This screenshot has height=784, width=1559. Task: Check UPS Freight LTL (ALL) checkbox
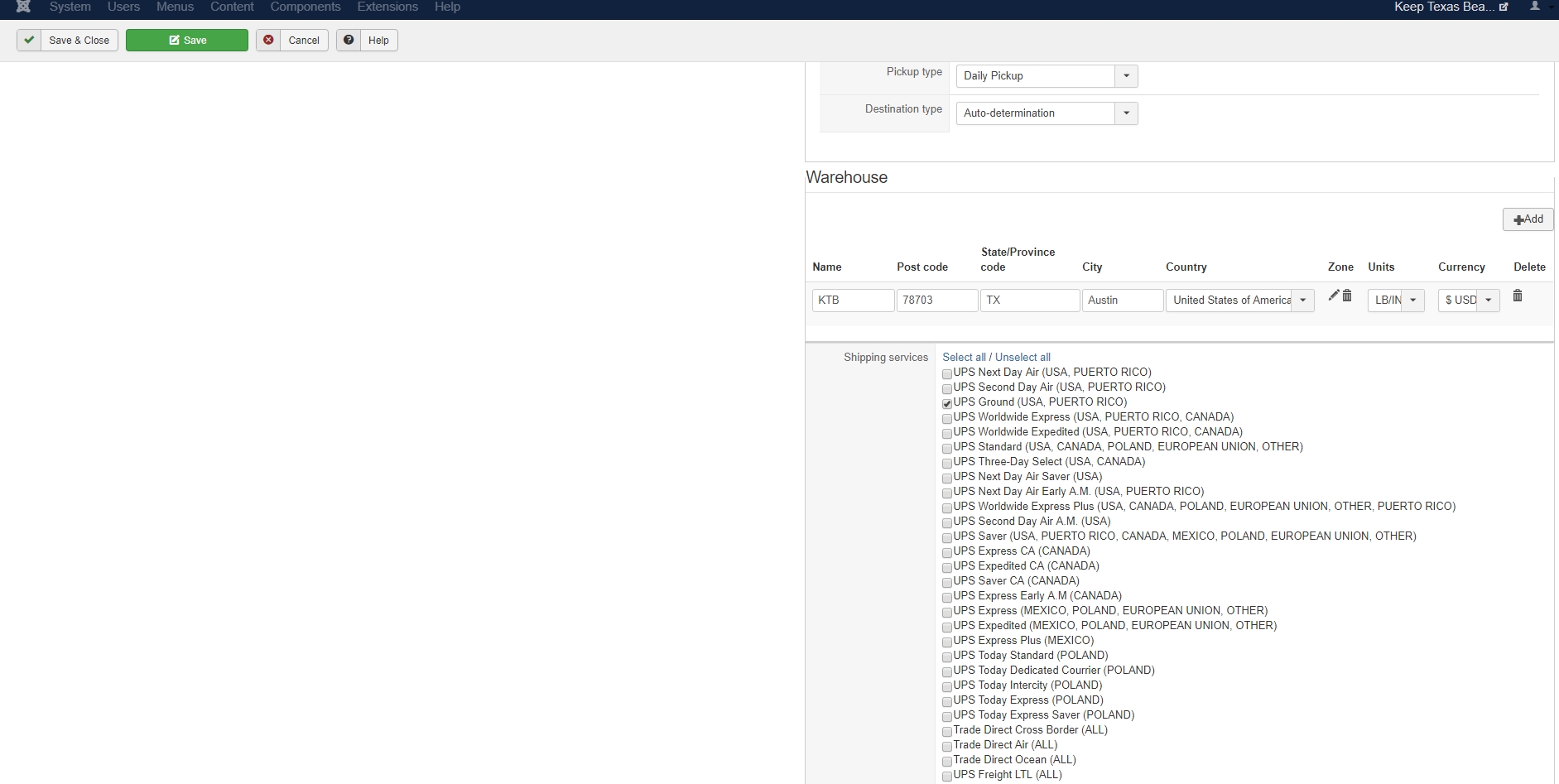(947, 777)
